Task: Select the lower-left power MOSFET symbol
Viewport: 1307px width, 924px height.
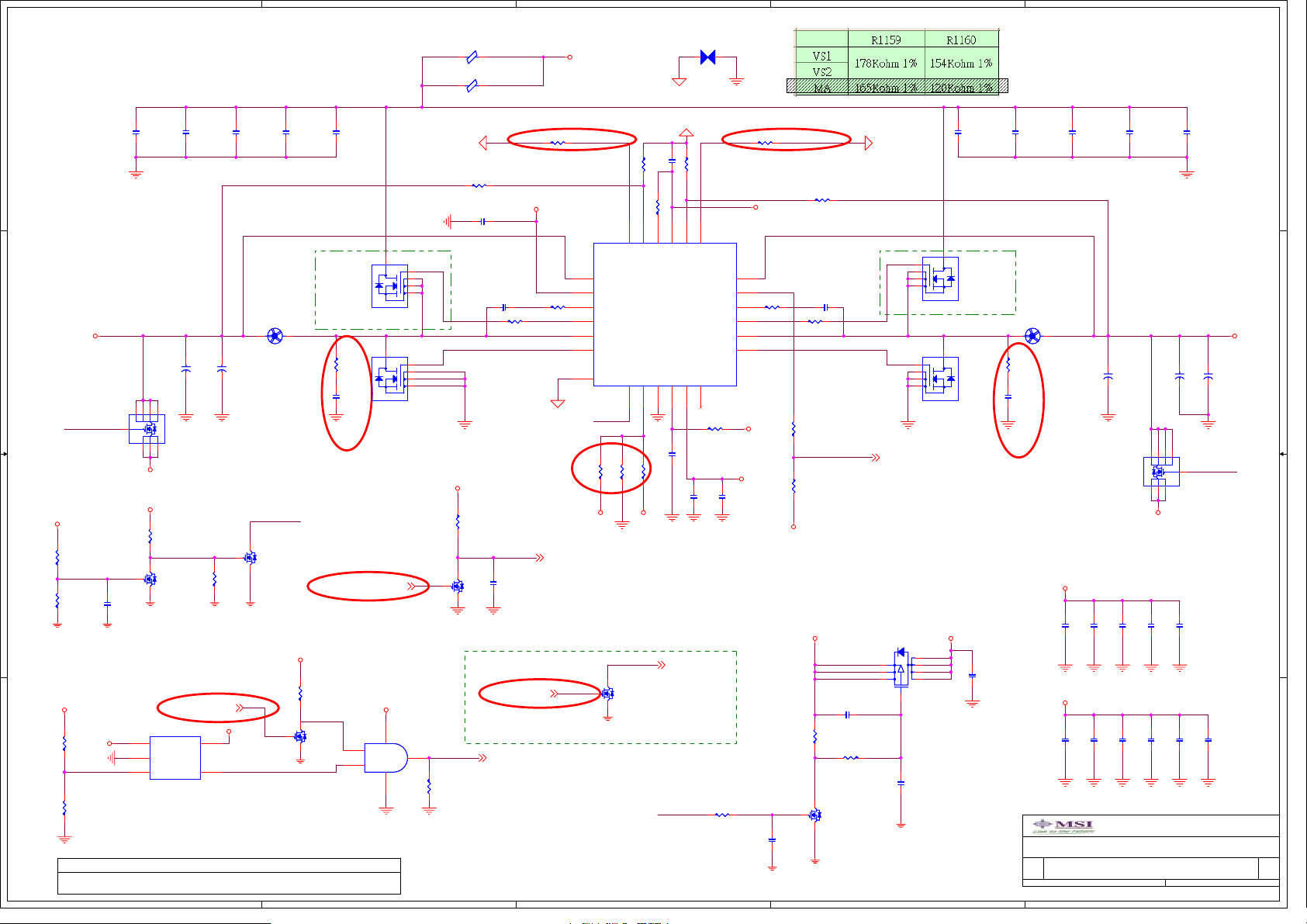Action: tap(390, 379)
